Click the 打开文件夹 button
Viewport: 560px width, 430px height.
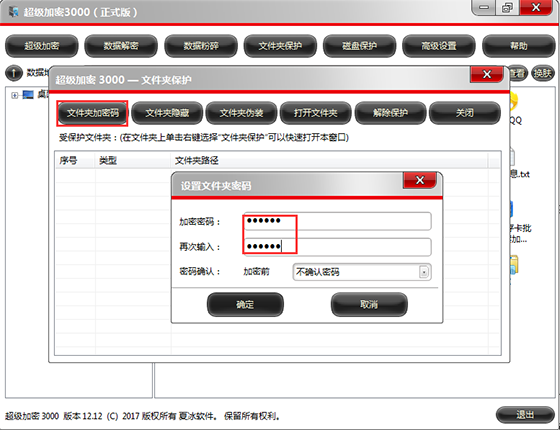click(x=316, y=113)
